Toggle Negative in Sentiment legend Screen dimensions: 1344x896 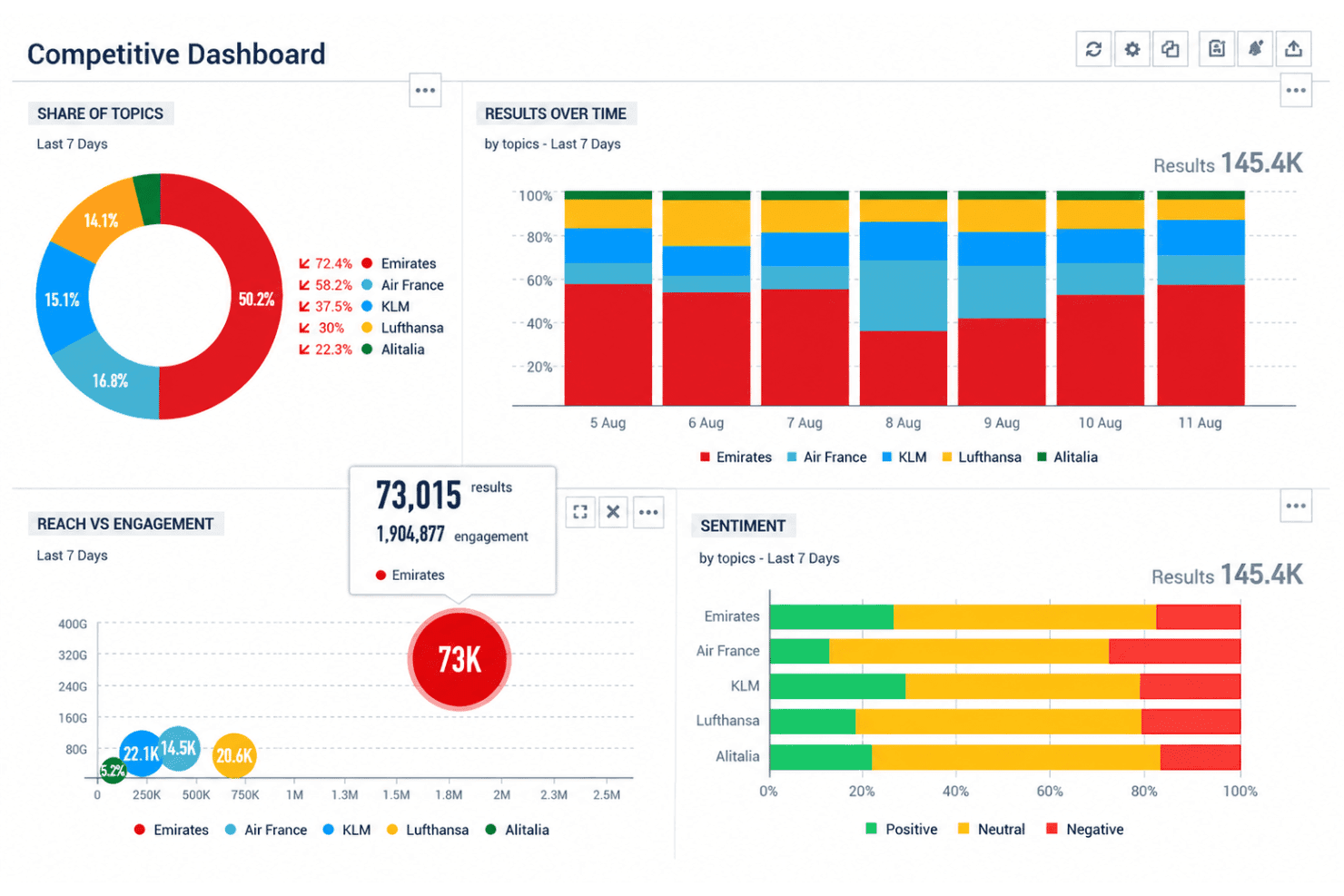[1085, 829]
